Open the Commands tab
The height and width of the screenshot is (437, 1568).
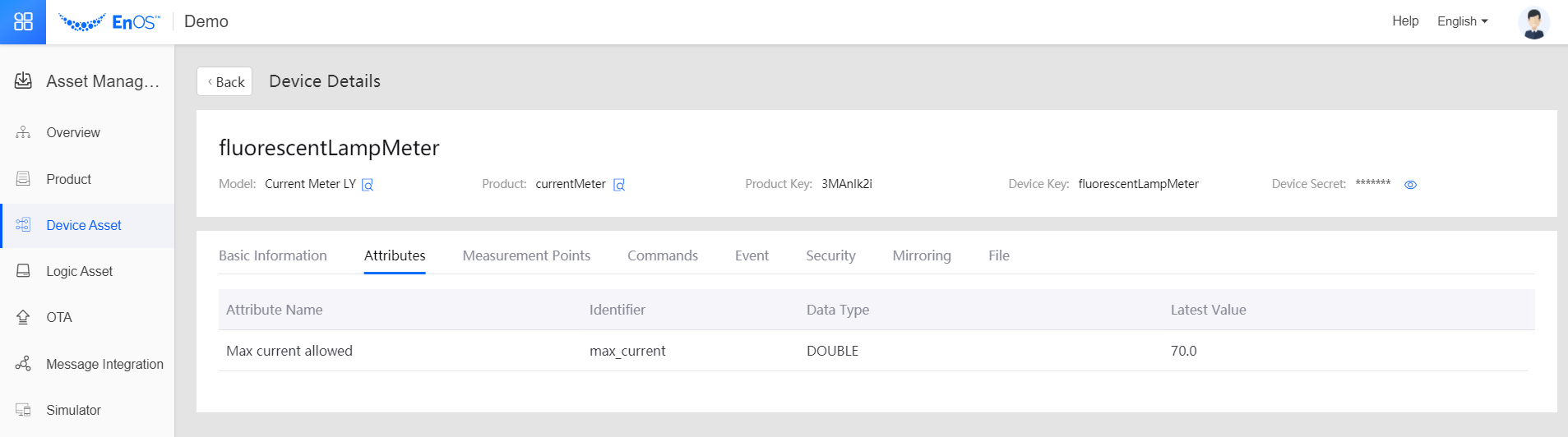[x=662, y=255]
